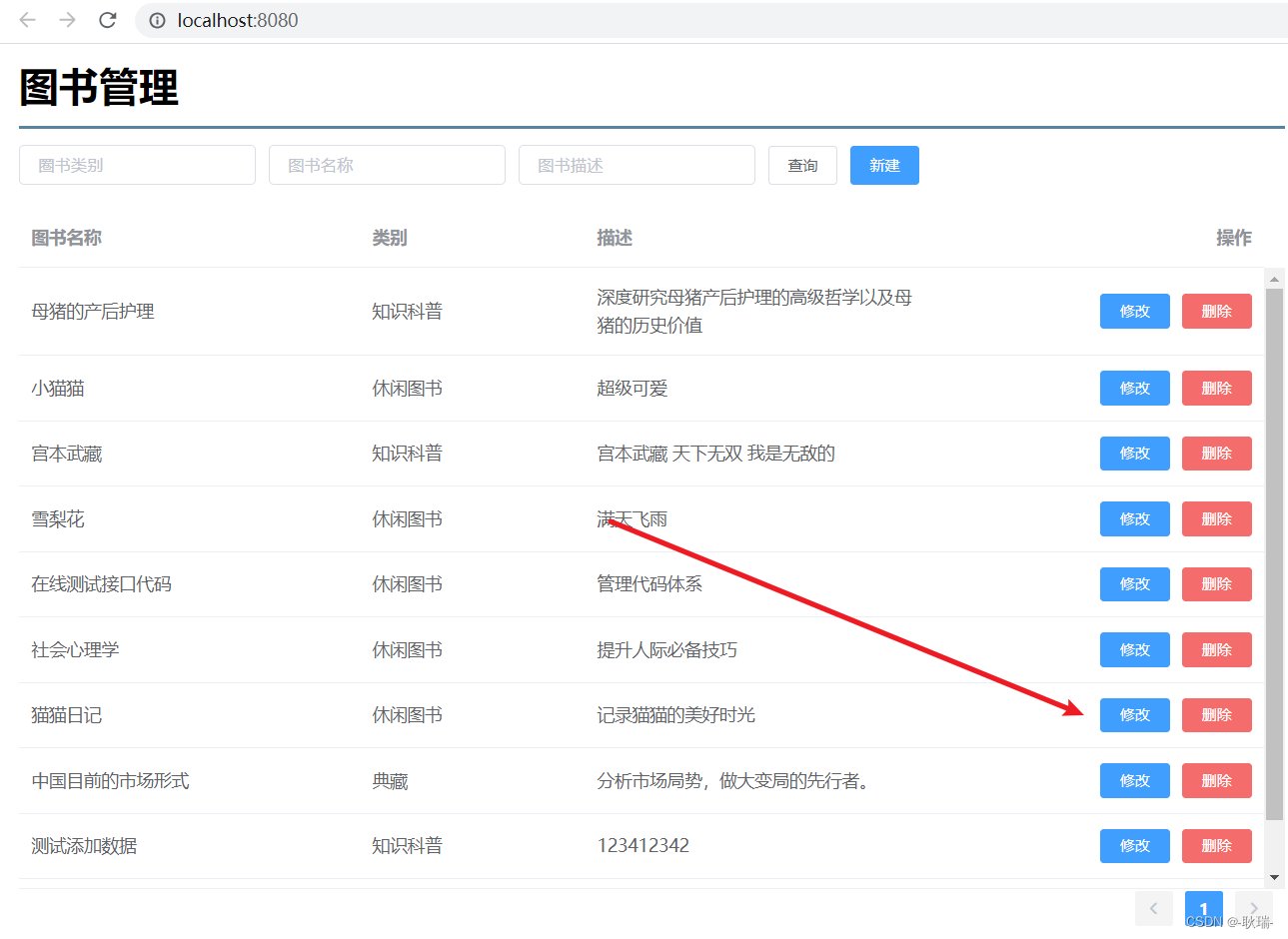Go back using browser back arrow
The height and width of the screenshot is (939, 1288).
tap(27, 20)
